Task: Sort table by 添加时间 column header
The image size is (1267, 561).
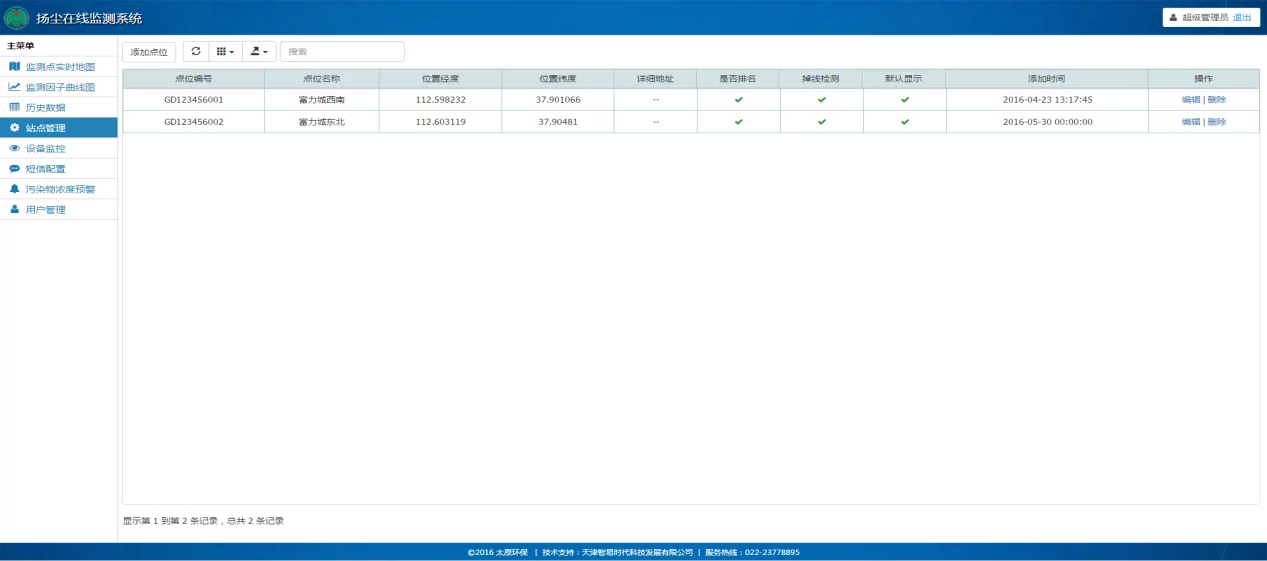Action: tap(1046, 78)
